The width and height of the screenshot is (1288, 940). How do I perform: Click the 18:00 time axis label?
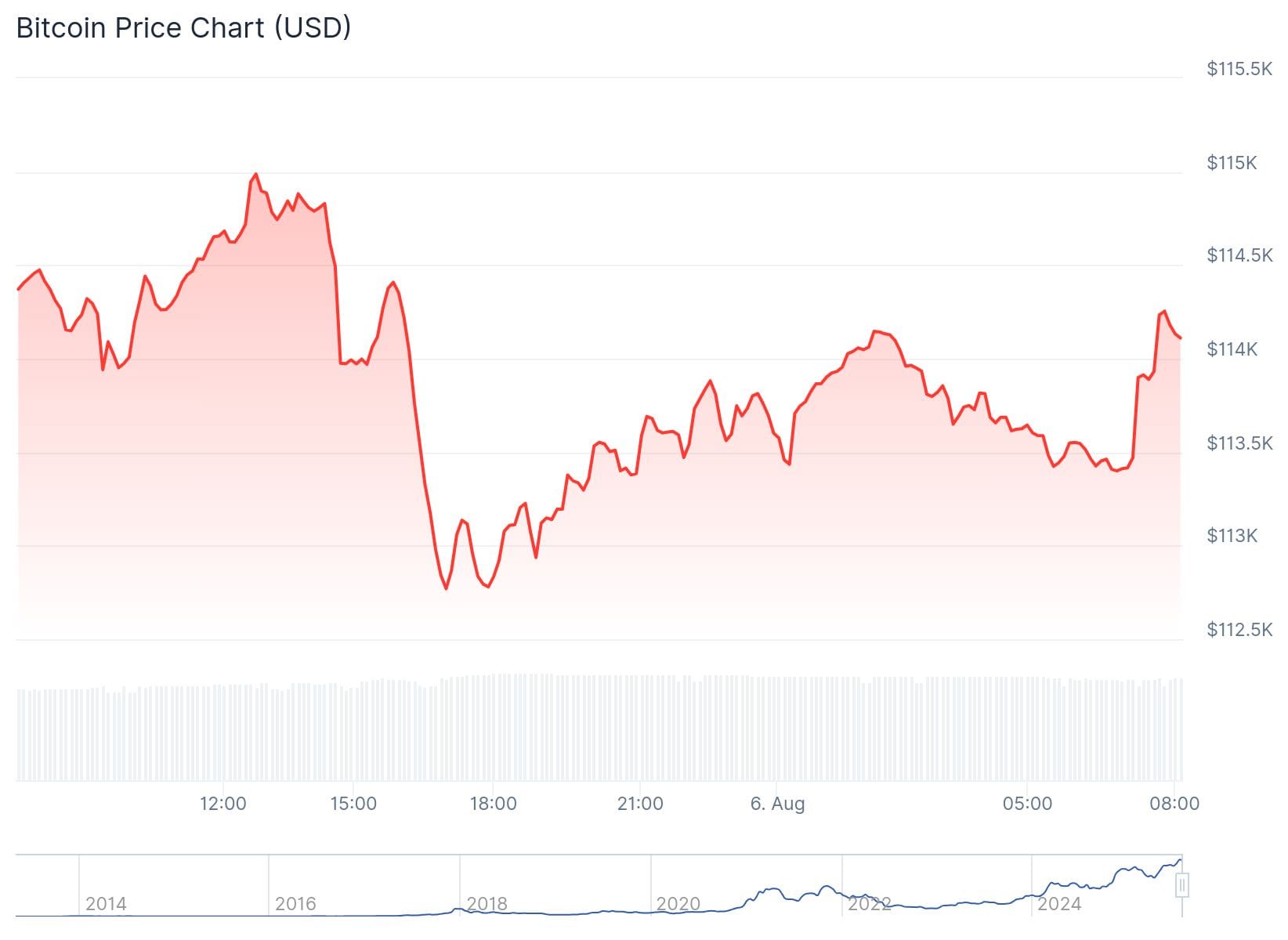point(493,804)
